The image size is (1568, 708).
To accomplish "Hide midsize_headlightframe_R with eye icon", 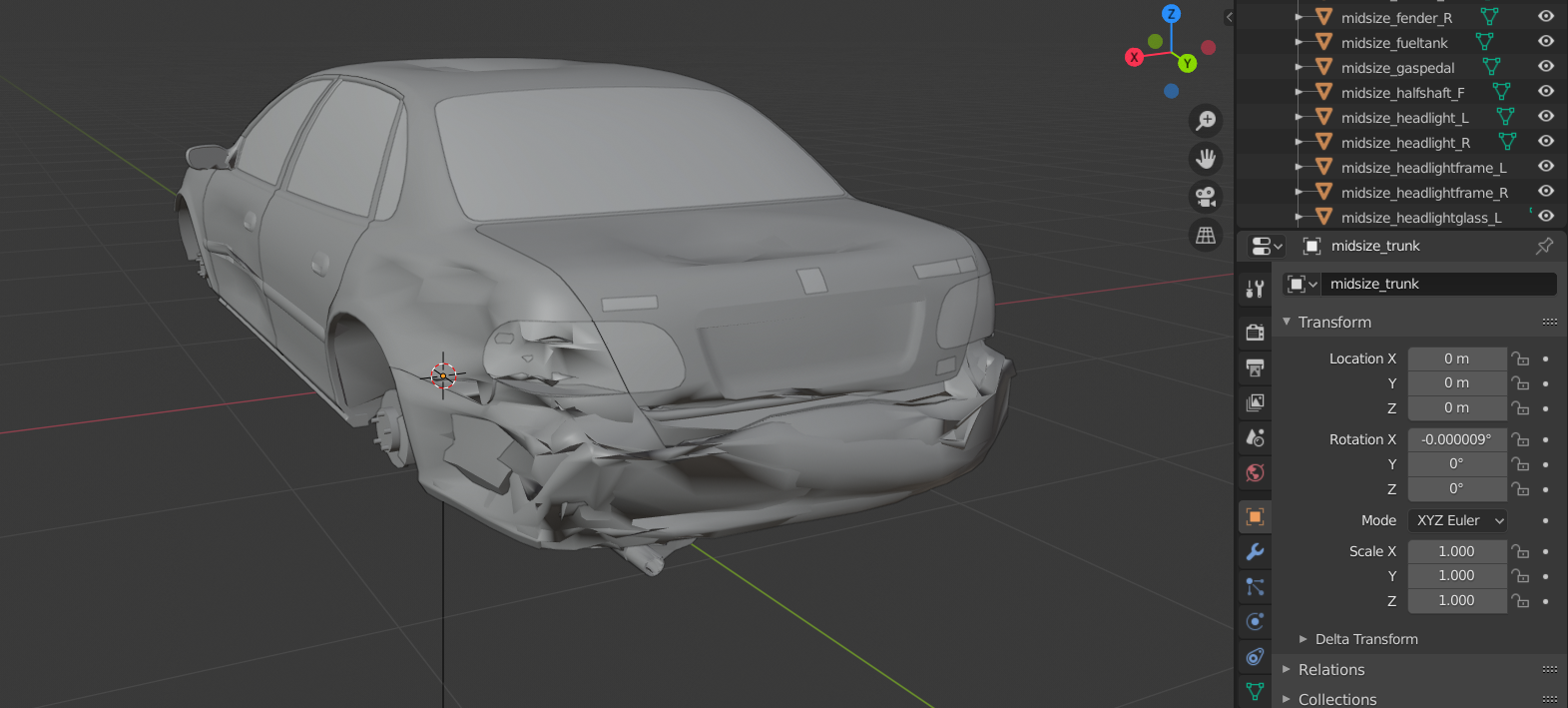I will (1546, 192).
